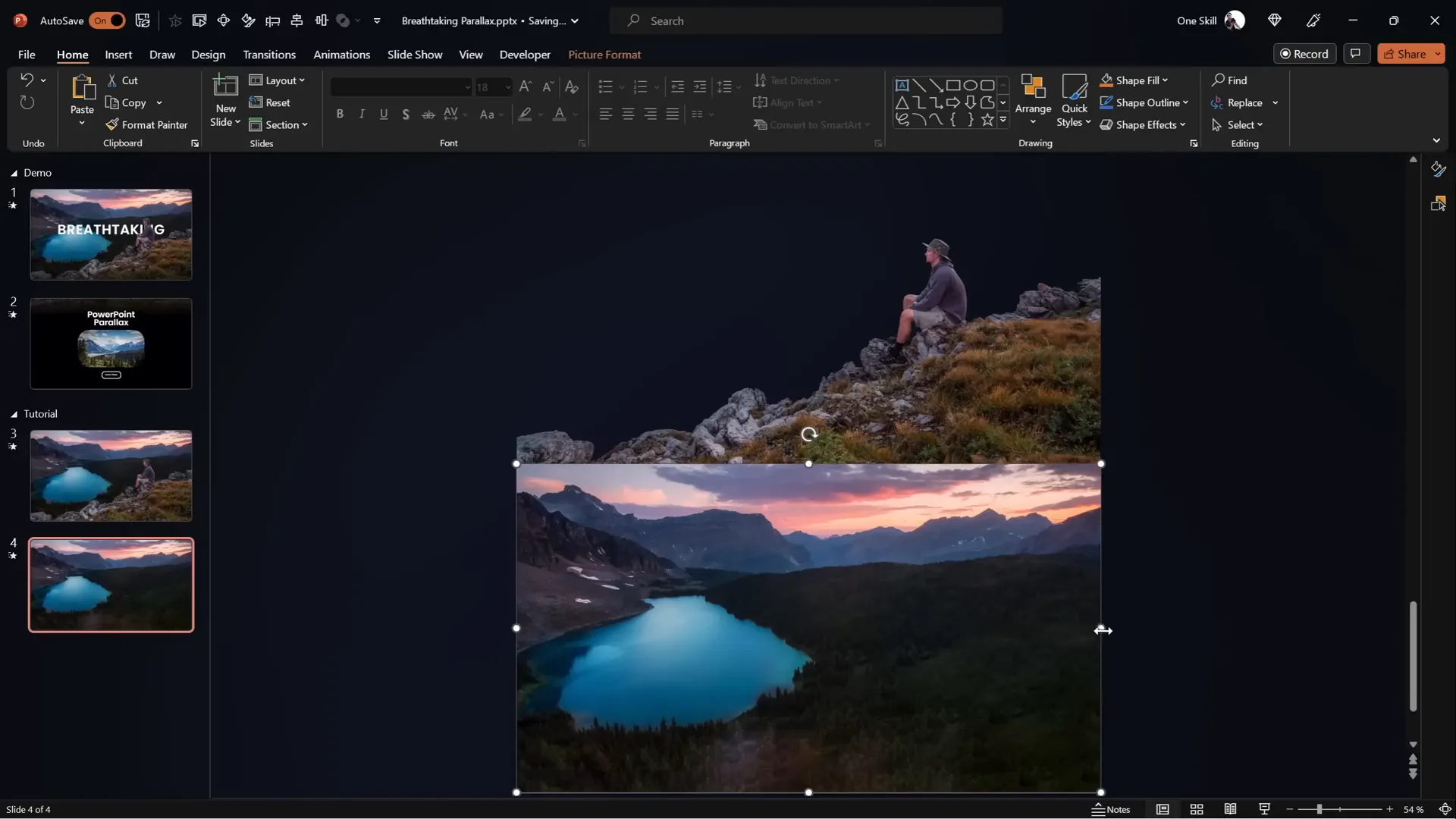Open the Slide Sorter view icon
The image size is (1456, 819).
(1197, 809)
